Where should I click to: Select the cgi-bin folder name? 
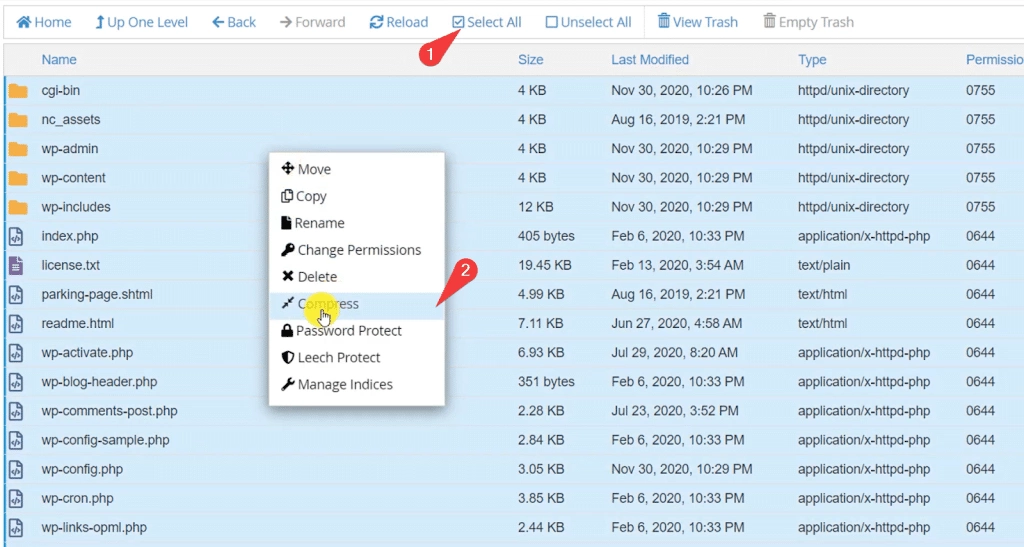(61, 91)
